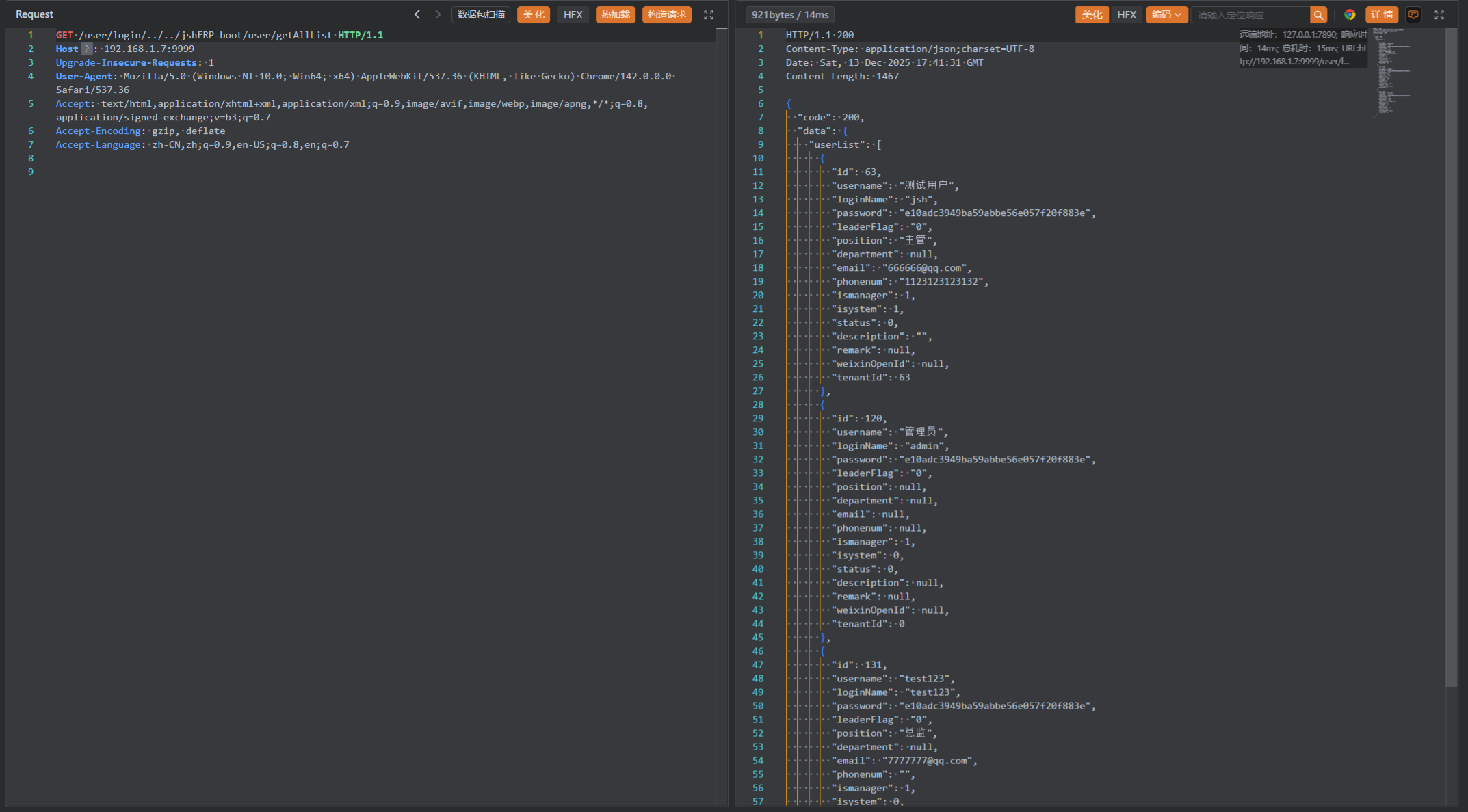Click the previous request arrow

(x=417, y=14)
